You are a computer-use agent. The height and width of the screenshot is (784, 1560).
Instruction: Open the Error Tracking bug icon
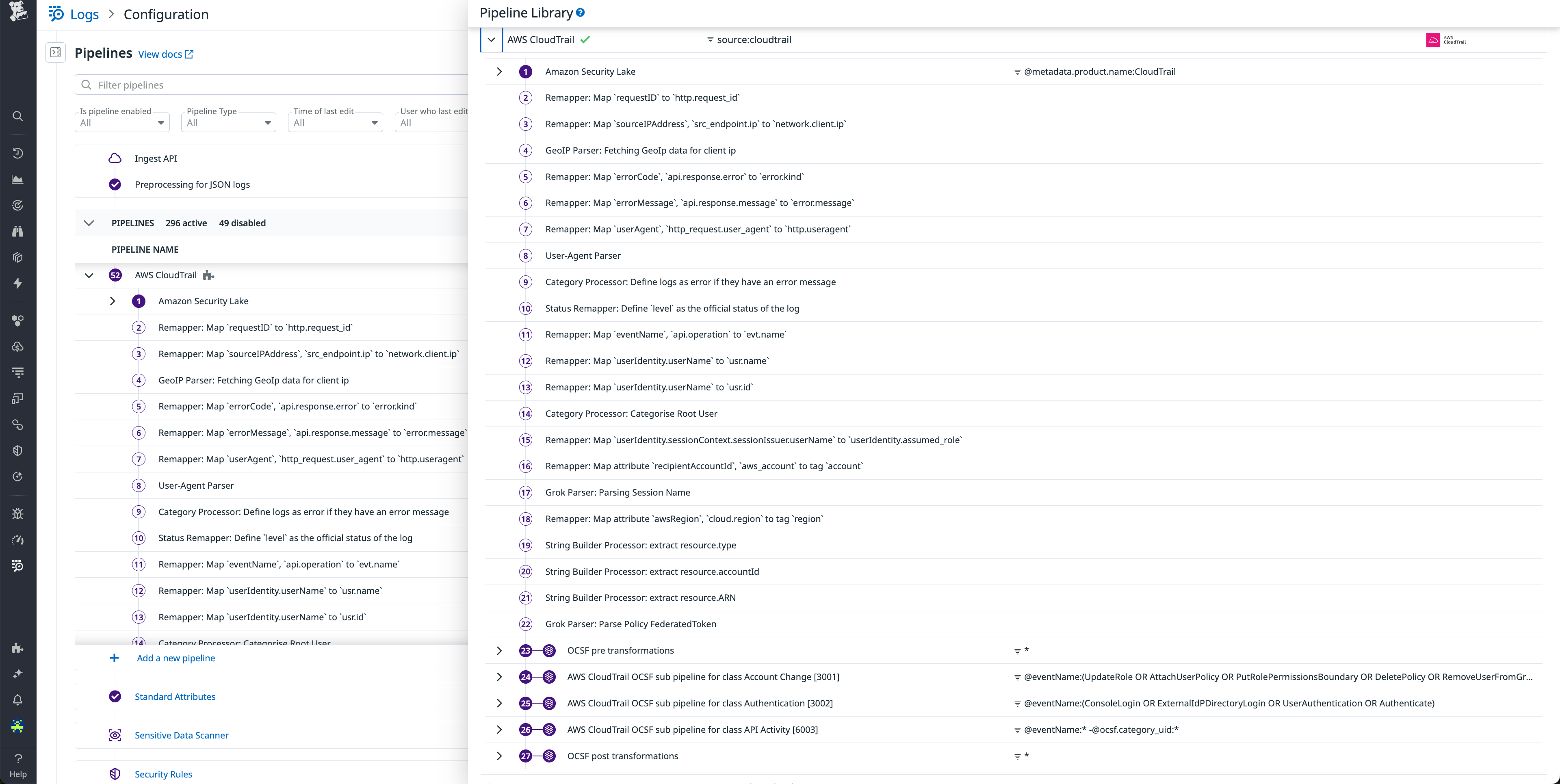click(x=17, y=513)
